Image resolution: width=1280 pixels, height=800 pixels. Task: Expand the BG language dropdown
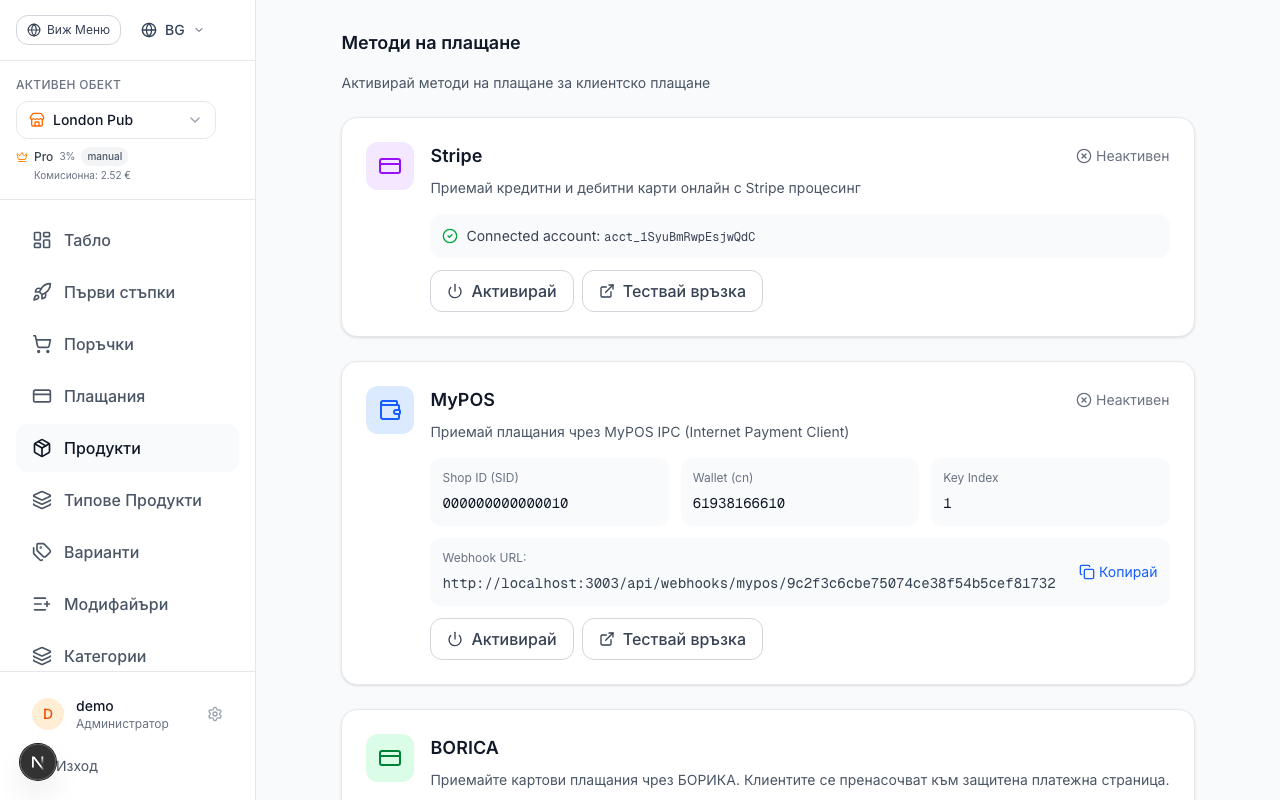tap(171, 30)
